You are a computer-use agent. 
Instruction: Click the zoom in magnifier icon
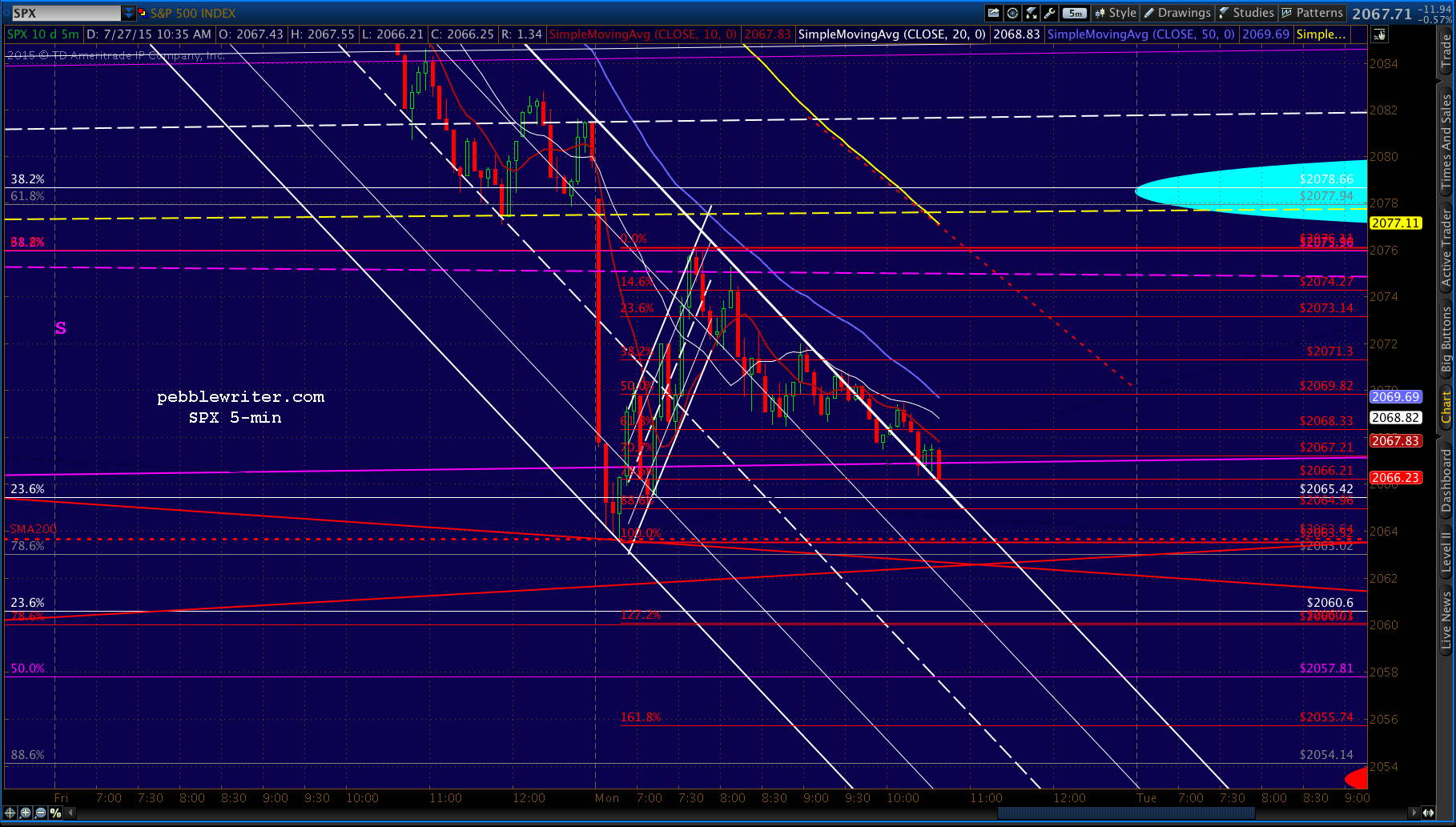[x=26, y=813]
